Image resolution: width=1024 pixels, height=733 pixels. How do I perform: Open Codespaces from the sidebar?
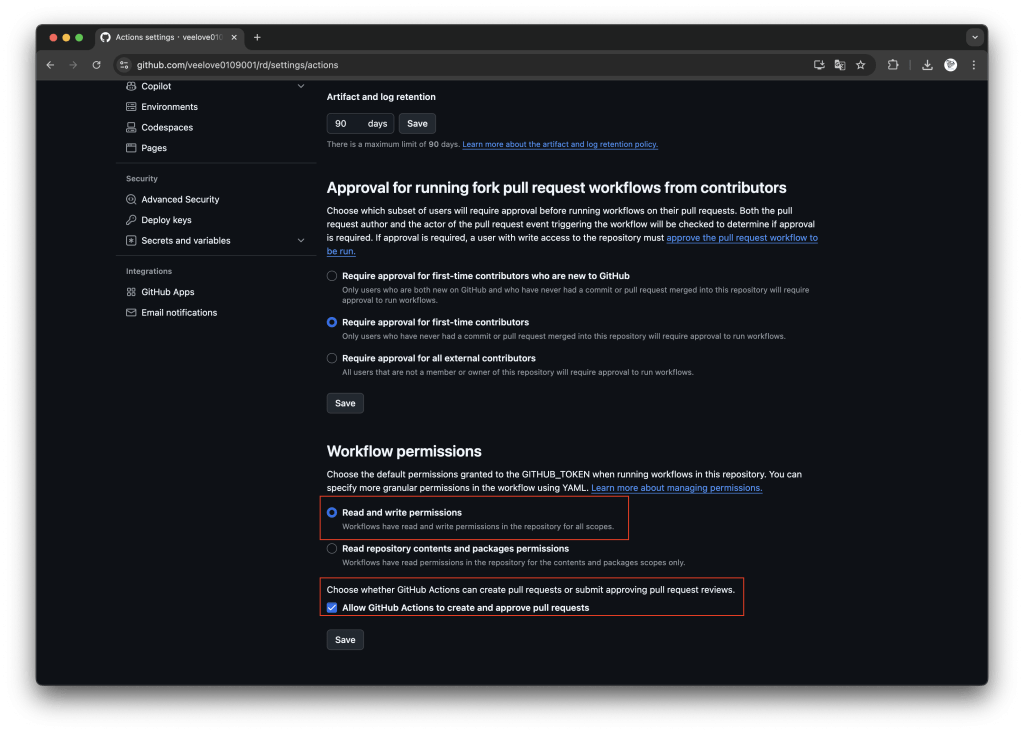click(x=166, y=128)
